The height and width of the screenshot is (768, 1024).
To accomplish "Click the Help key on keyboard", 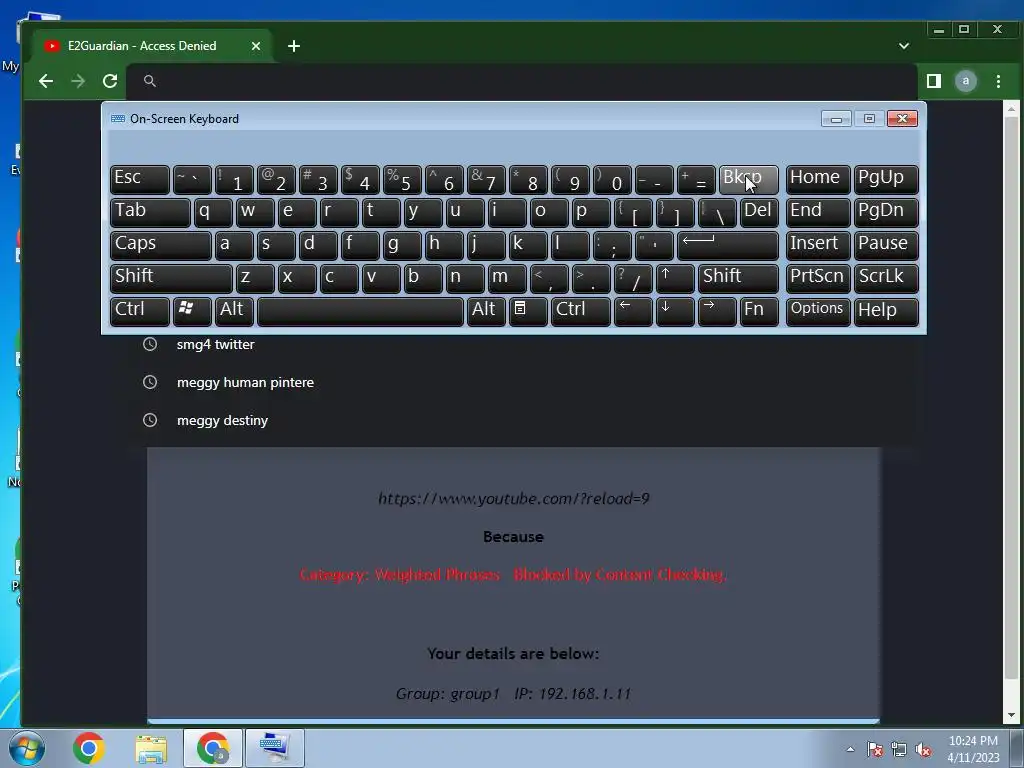I will 886,312.
